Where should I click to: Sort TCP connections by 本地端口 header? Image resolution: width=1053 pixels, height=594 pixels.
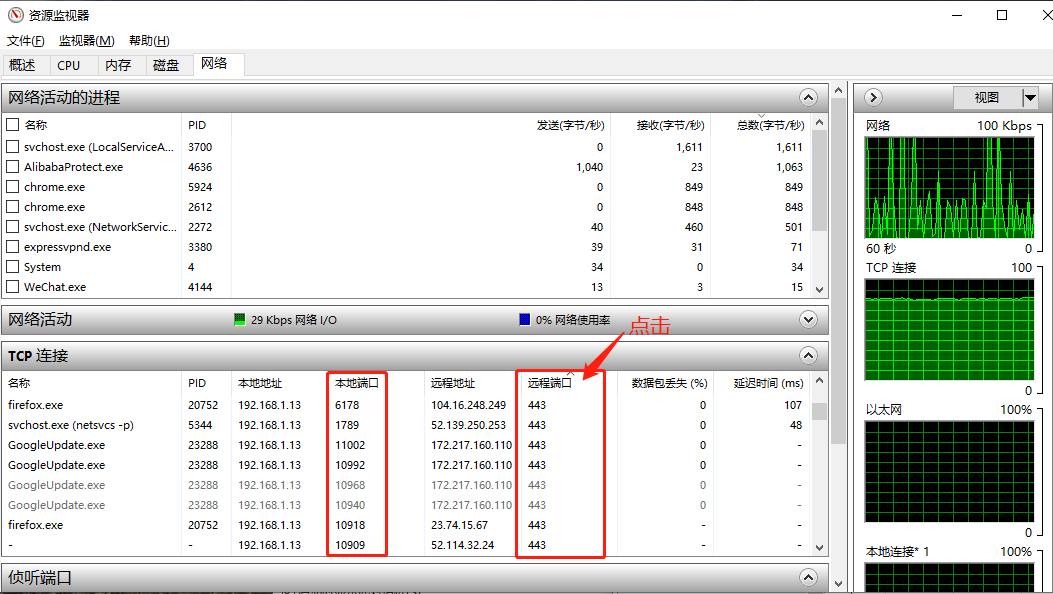click(357, 383)
